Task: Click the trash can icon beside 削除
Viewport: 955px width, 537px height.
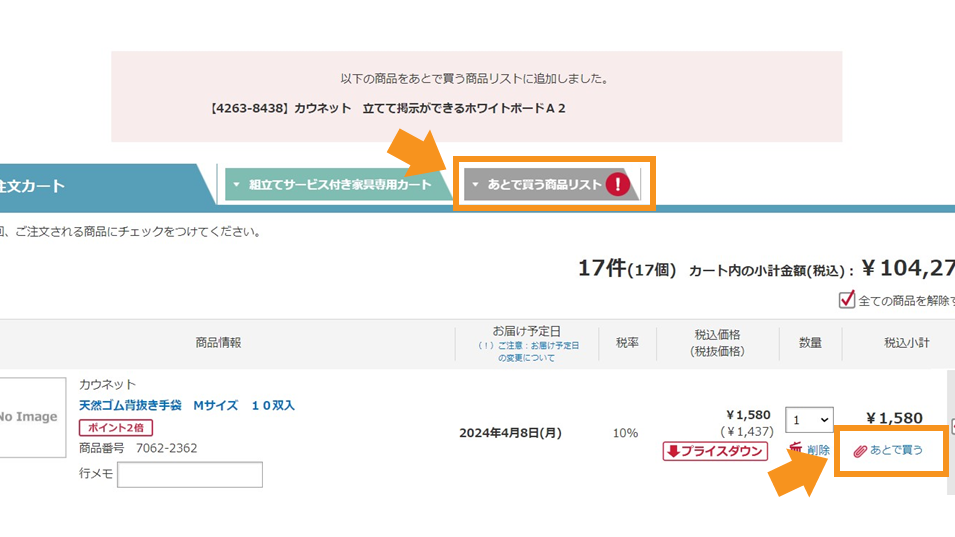Action: tap(796, 450)
